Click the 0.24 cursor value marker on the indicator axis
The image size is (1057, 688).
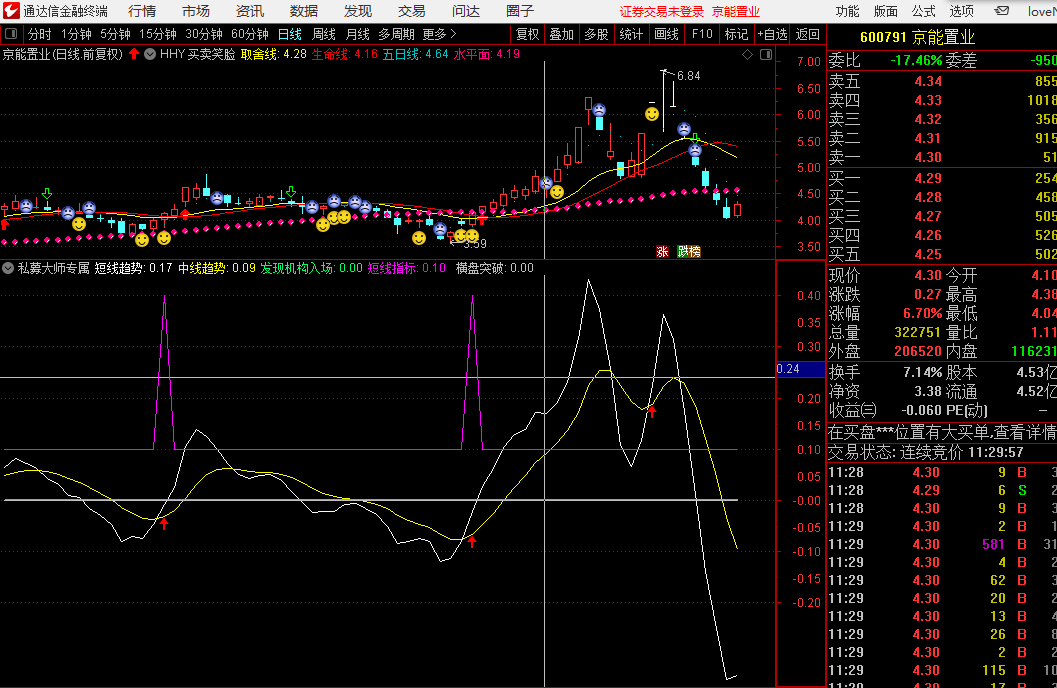(801, 369)
